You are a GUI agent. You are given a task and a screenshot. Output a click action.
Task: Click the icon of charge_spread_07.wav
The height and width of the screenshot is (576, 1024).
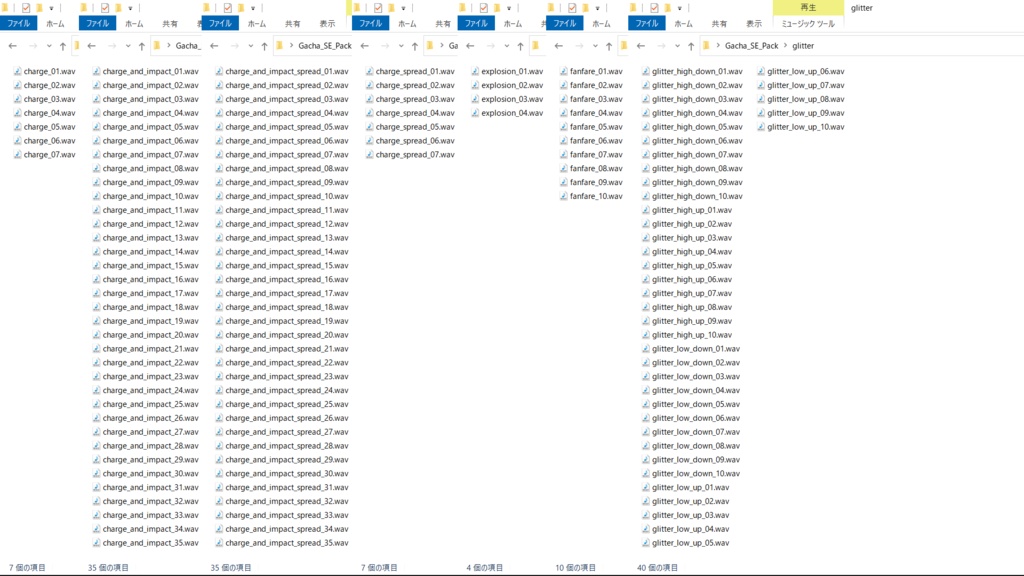tap(369, 155)
